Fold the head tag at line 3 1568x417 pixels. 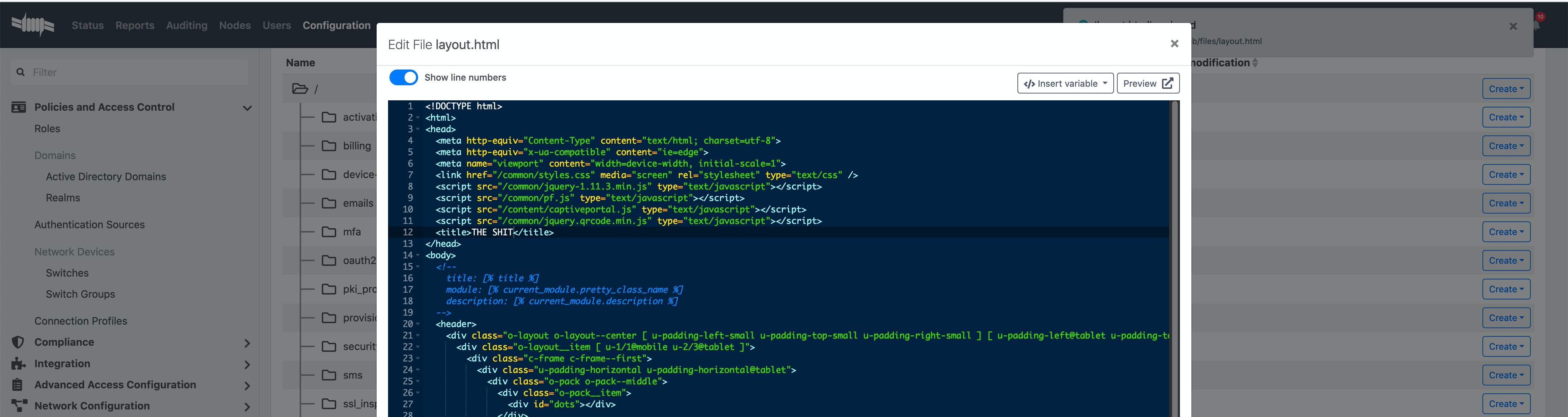418,130
